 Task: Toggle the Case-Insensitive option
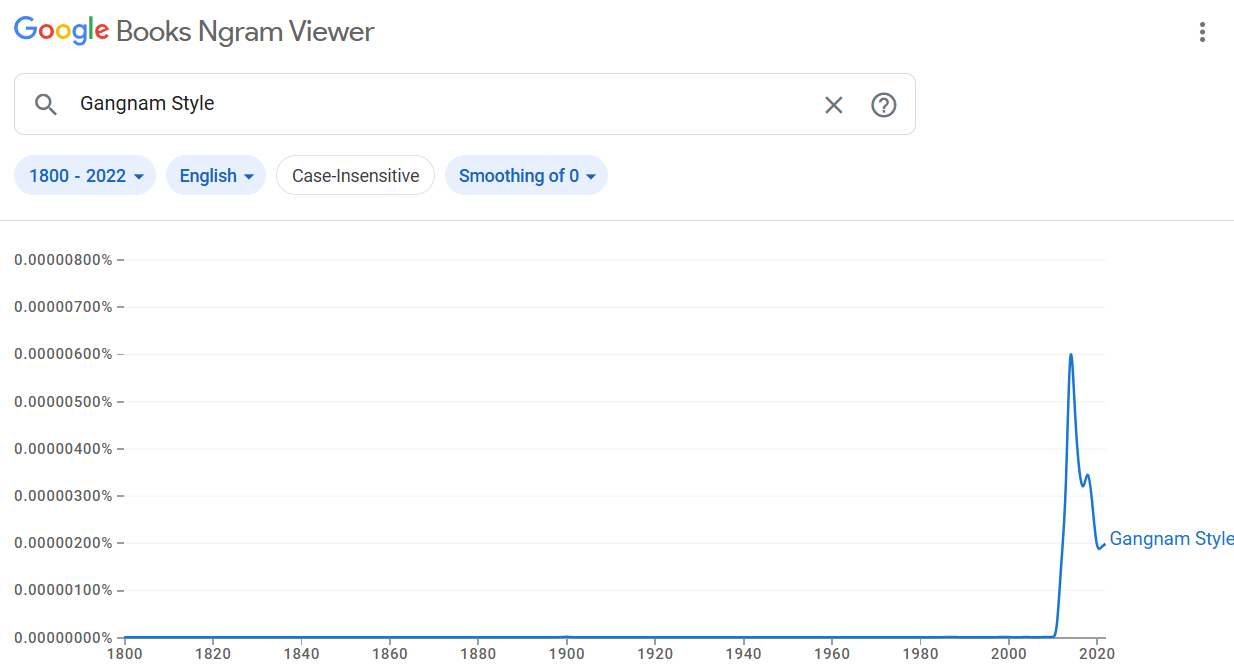(x=355, y=176)
